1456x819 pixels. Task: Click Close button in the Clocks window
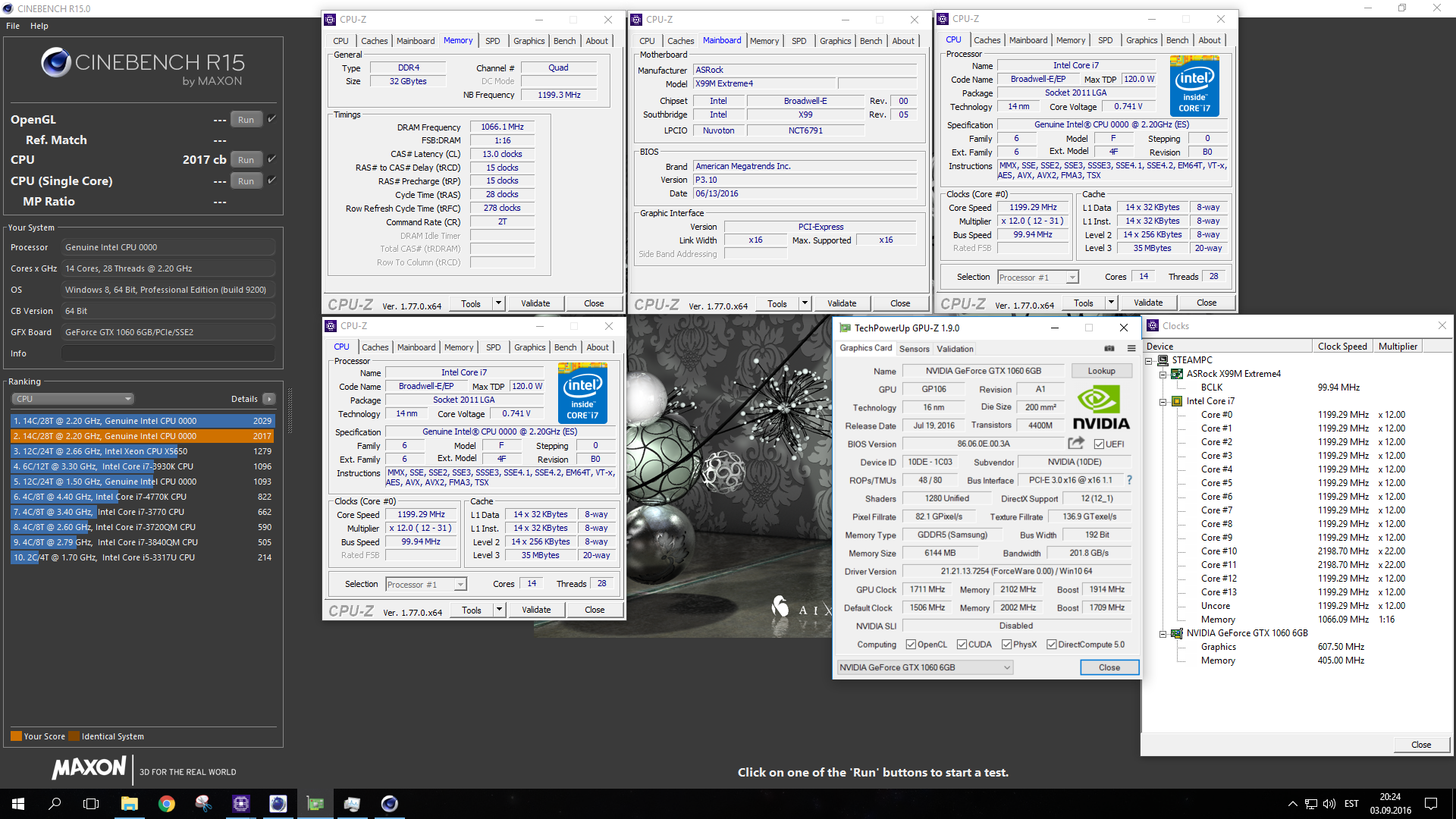coord(1421,745)
